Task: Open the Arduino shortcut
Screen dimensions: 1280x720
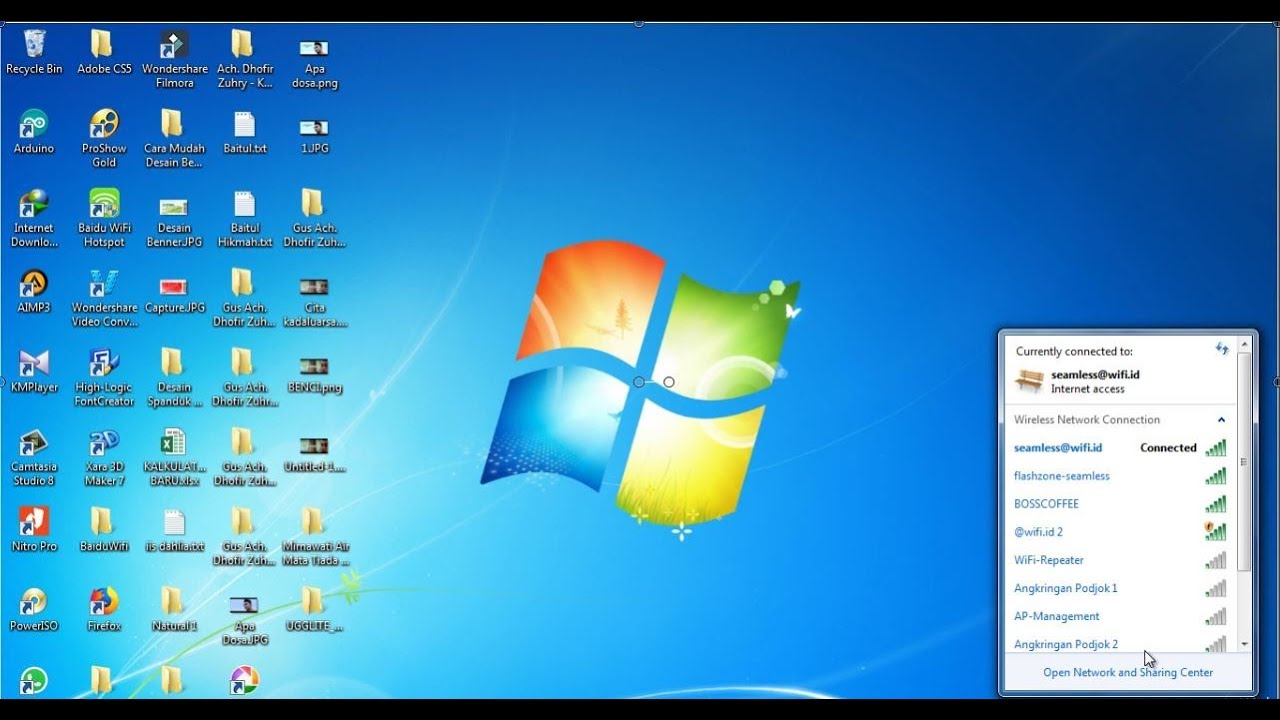Action: 34,132
